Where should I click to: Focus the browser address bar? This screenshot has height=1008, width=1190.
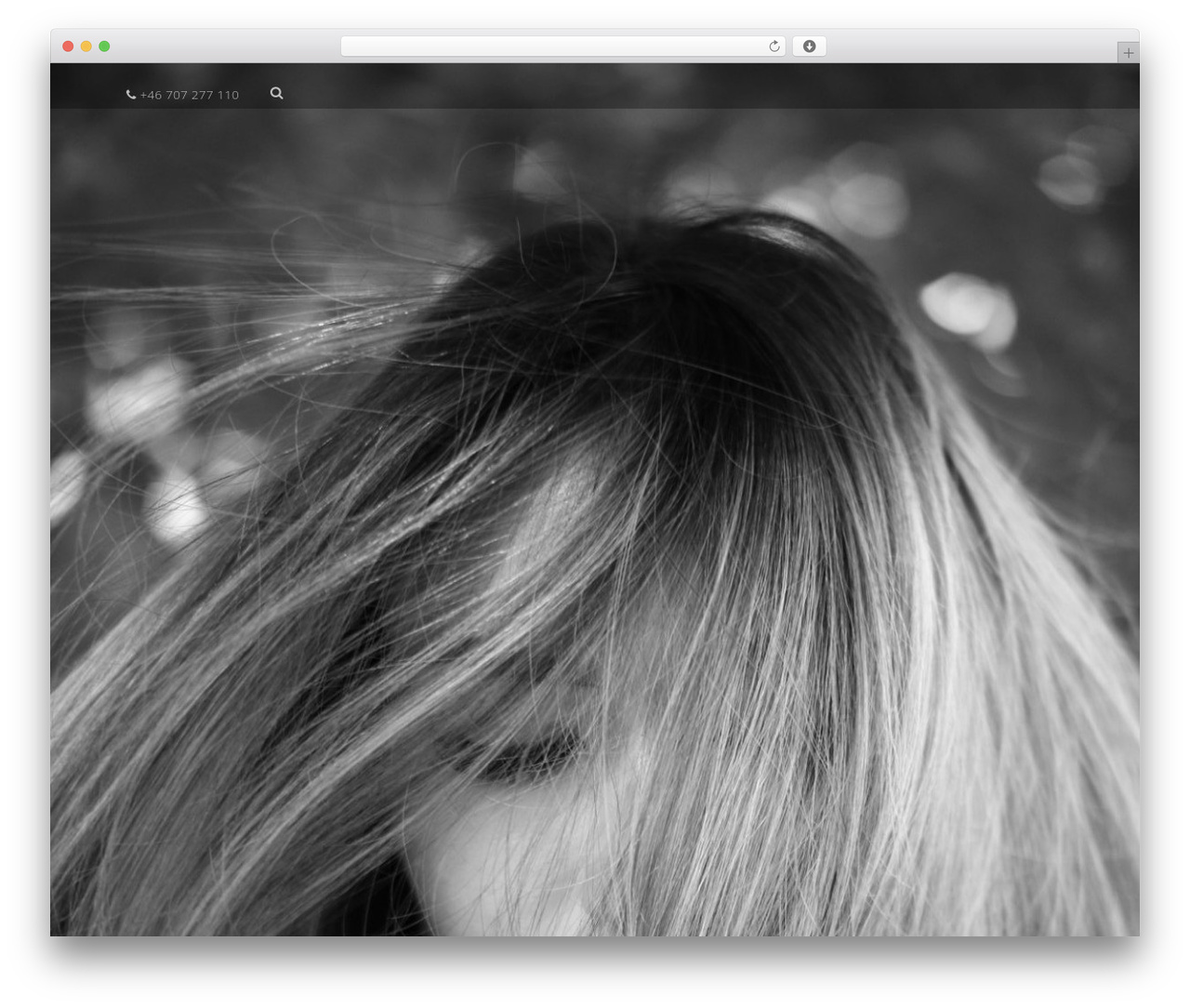[x=563, y=46]
